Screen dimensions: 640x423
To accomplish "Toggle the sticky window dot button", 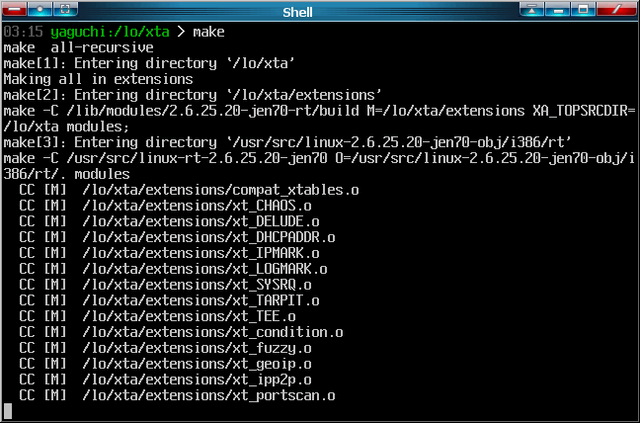I will tap(42, 10).
